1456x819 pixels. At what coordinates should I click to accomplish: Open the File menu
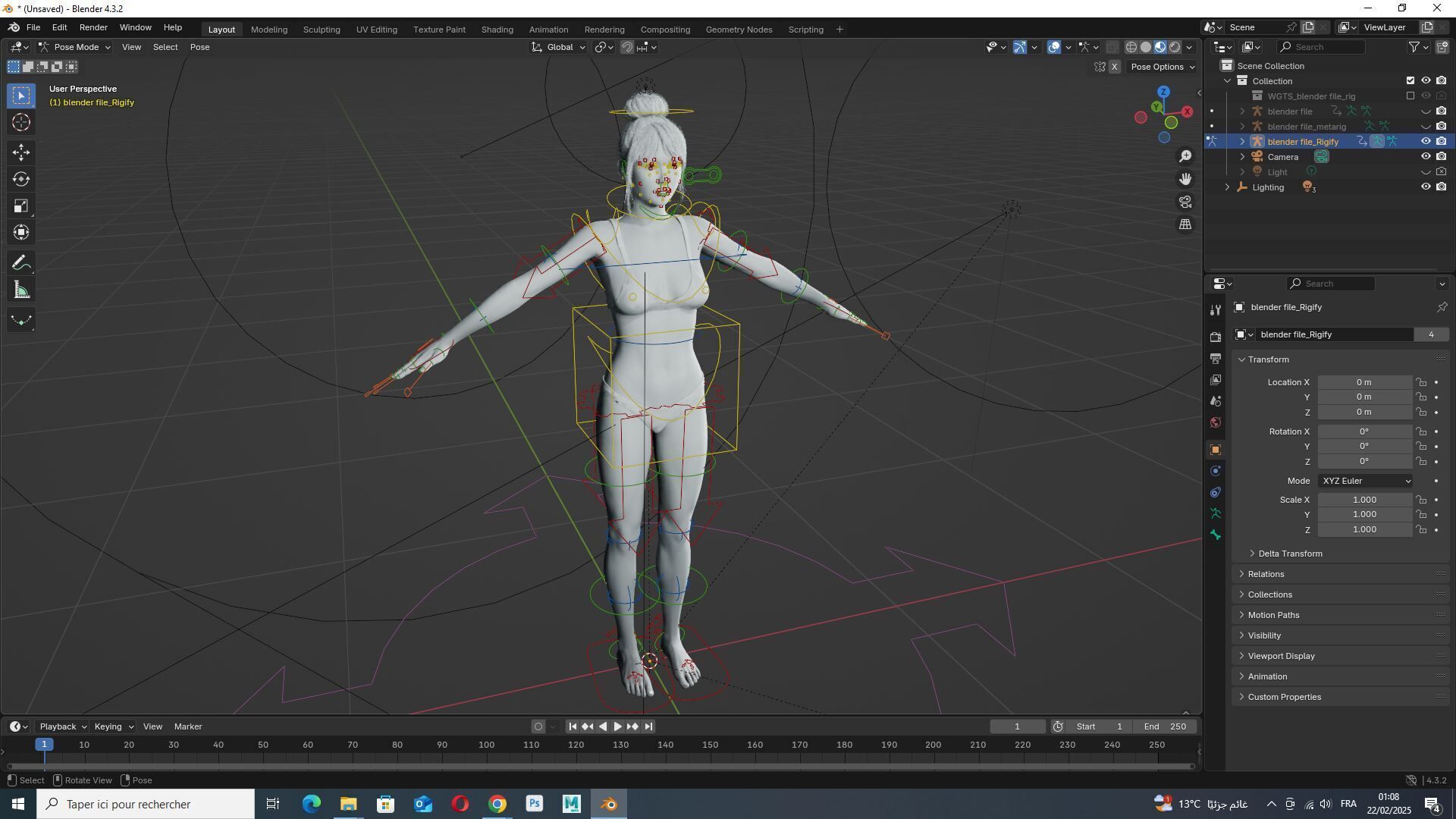coord(33,27)
